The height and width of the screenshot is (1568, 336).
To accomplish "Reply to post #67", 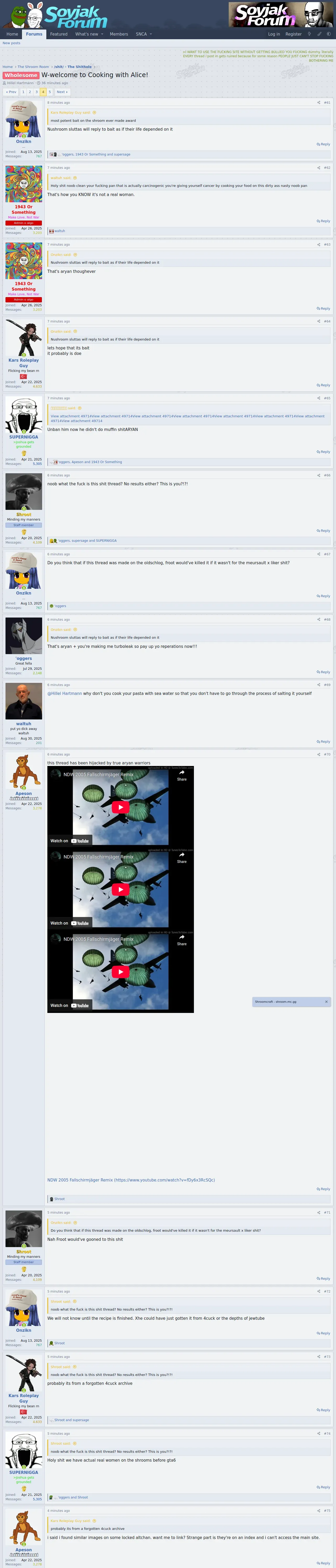I will coord(323,596).
